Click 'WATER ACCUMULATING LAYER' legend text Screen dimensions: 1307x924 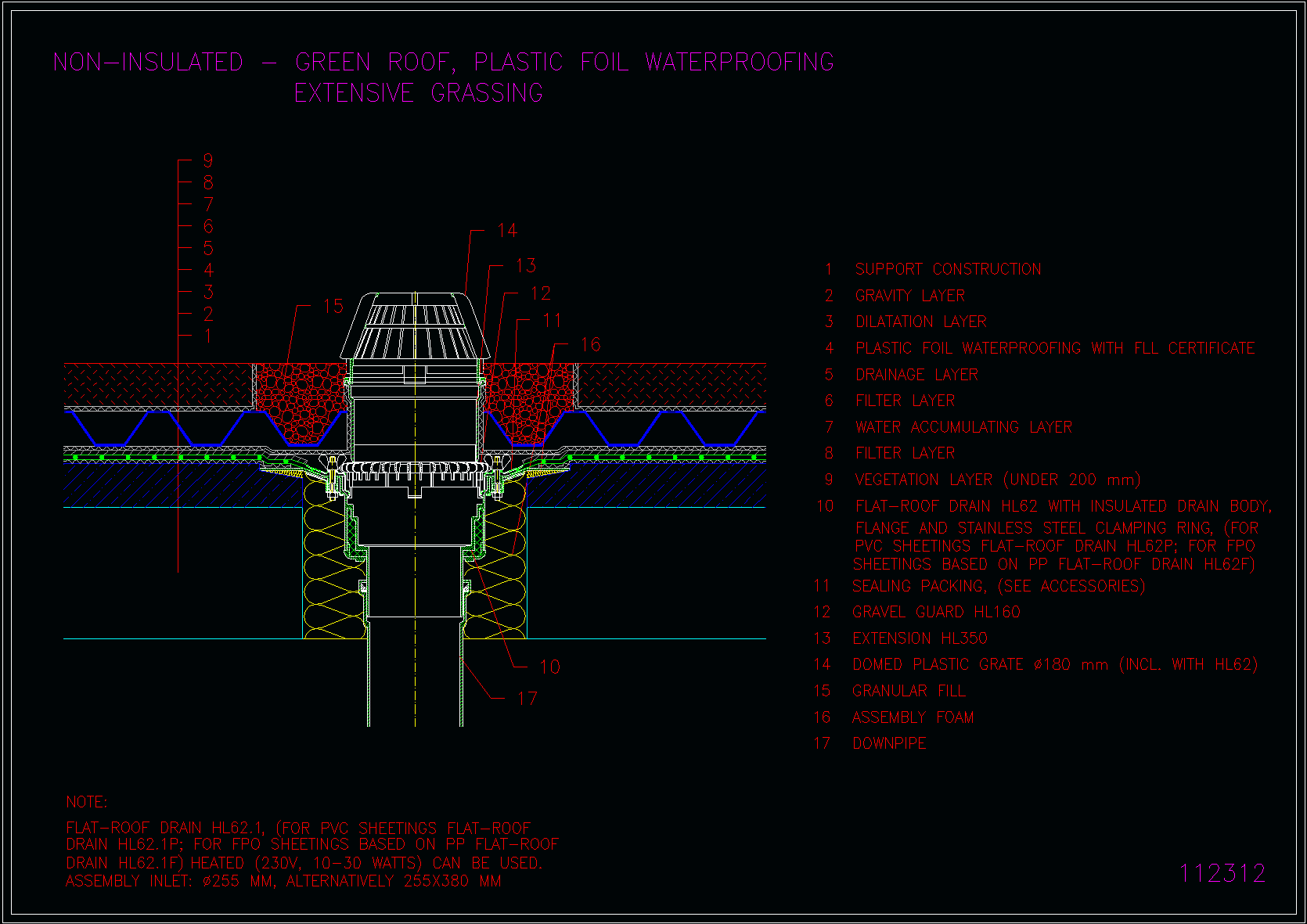(x=963, y=427)
